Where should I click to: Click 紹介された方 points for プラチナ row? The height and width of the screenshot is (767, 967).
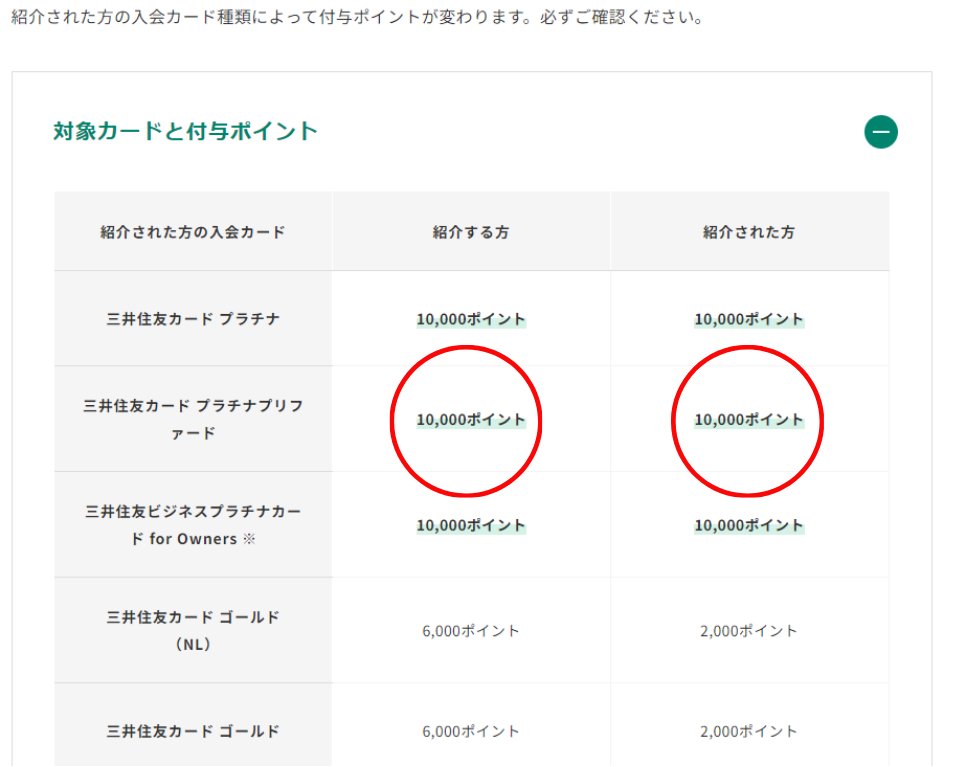click(x=749, y=319)
